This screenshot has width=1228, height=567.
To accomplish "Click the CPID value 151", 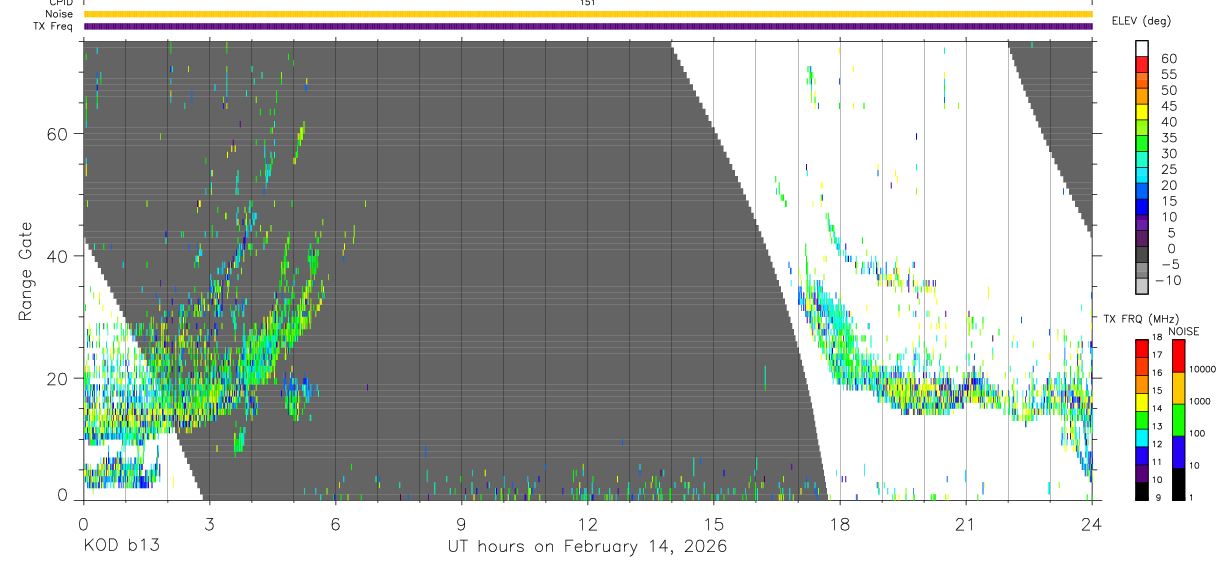I will pos(587,3).
